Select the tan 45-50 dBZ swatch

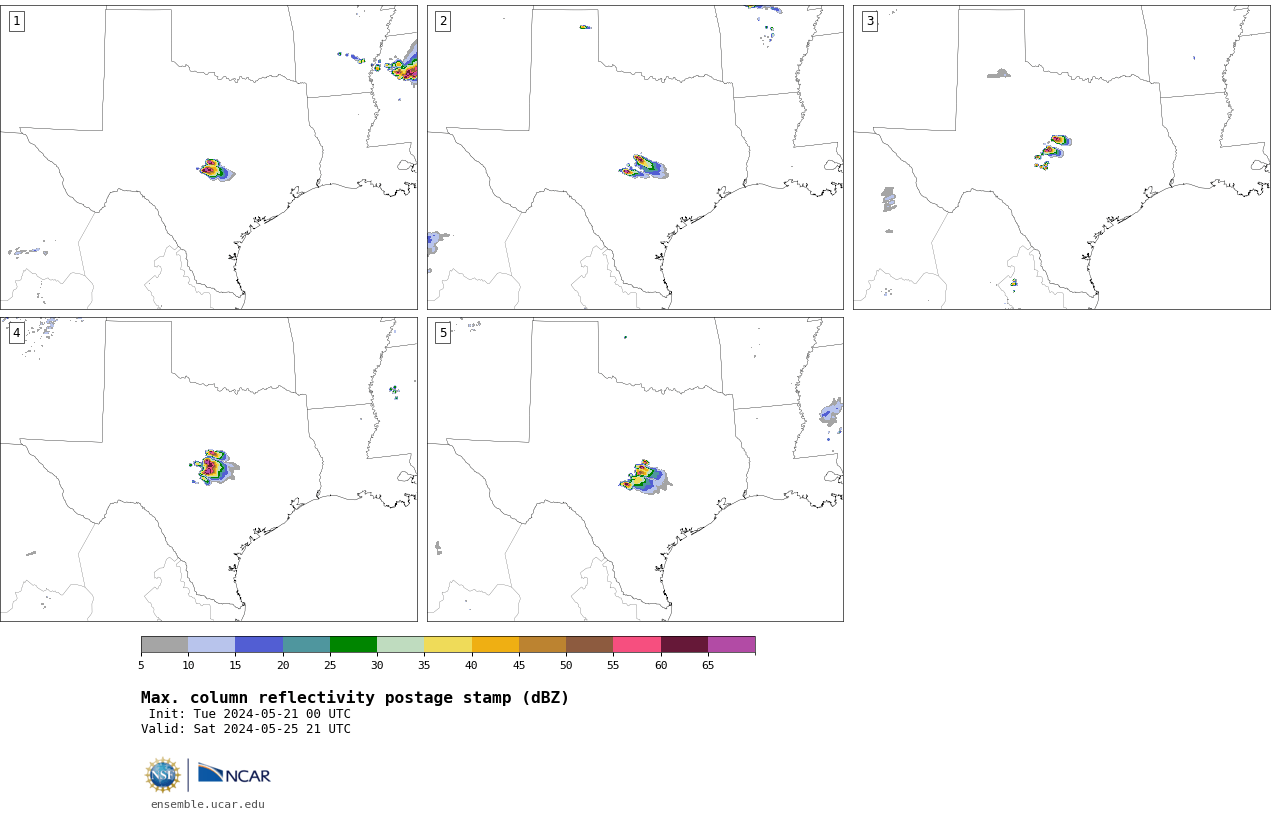tap(542, 644)
